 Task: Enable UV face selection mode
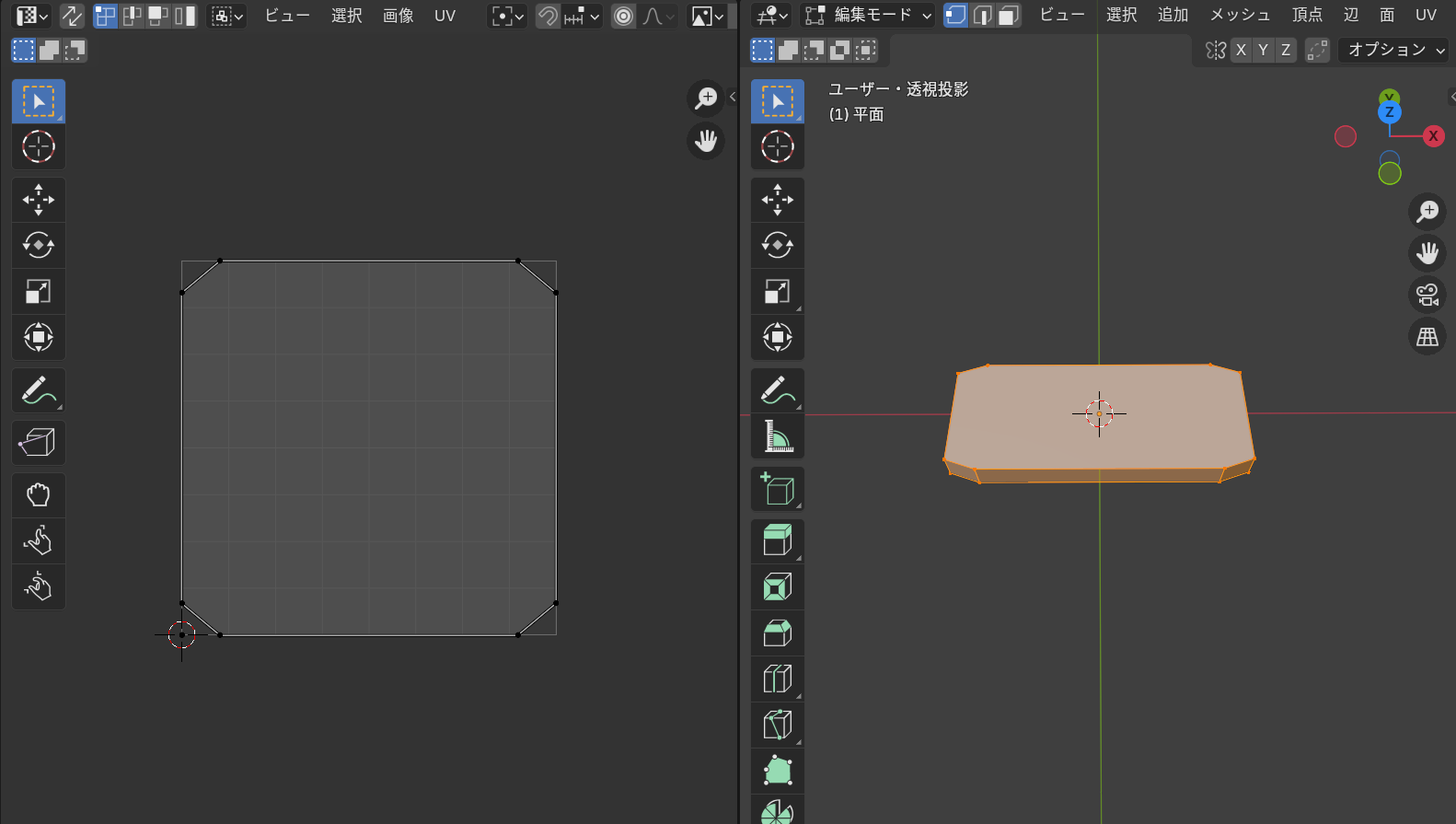point(158,16)
